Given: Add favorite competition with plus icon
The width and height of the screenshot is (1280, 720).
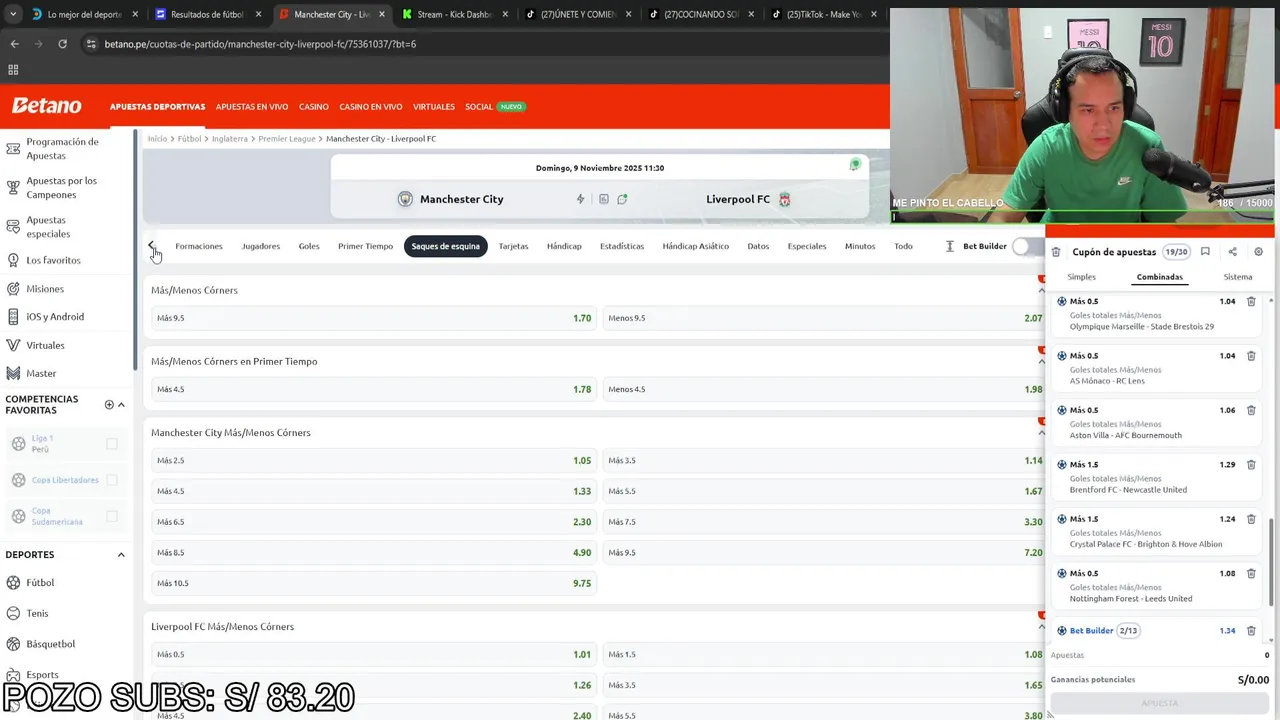Looking at the screenshot, I should (109, 405).
